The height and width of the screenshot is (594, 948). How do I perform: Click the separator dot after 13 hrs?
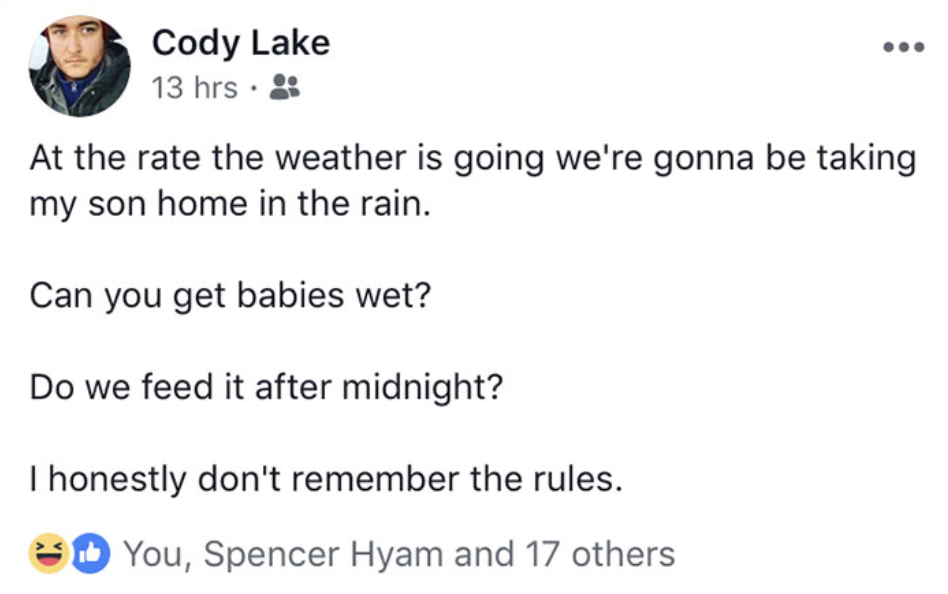[x=254, y=89]
